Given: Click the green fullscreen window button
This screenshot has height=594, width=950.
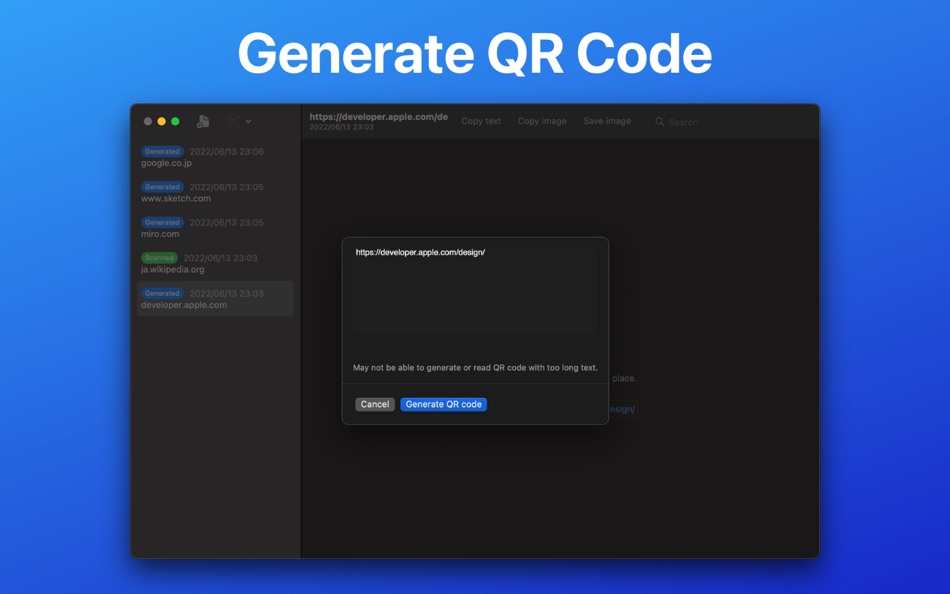Looking at the screenshot, I should click(x=175, y=121).
